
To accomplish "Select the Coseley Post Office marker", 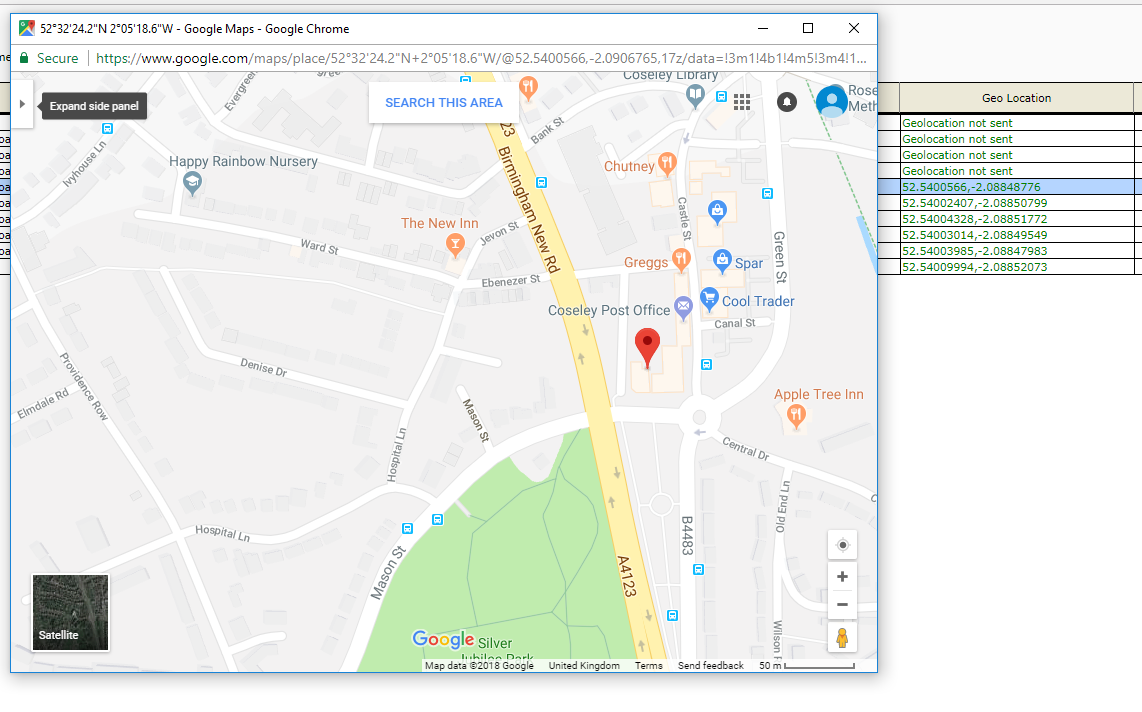I will (x=683, y=307).
